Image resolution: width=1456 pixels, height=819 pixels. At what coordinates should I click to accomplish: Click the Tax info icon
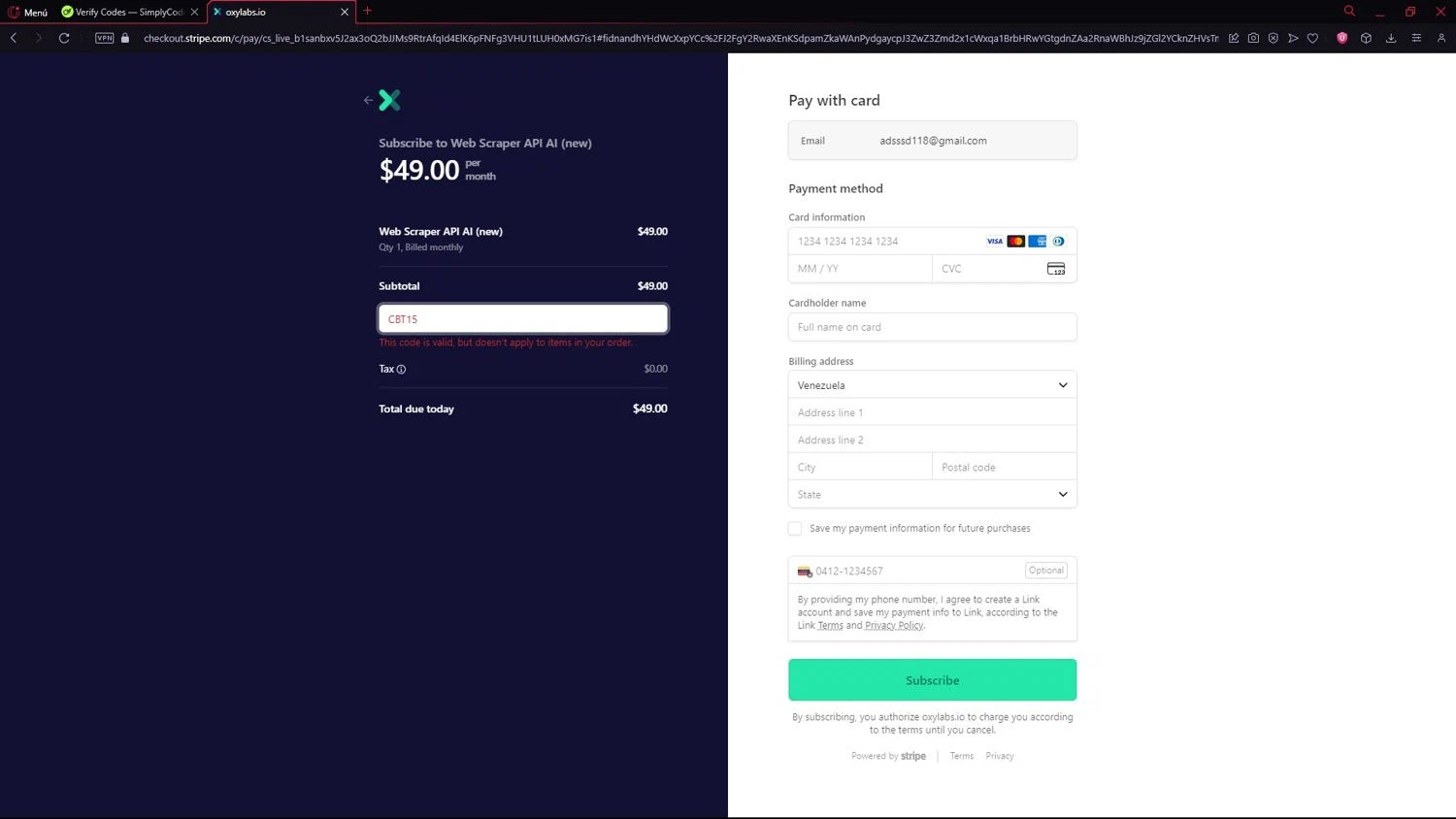click(x=401, y=369)
